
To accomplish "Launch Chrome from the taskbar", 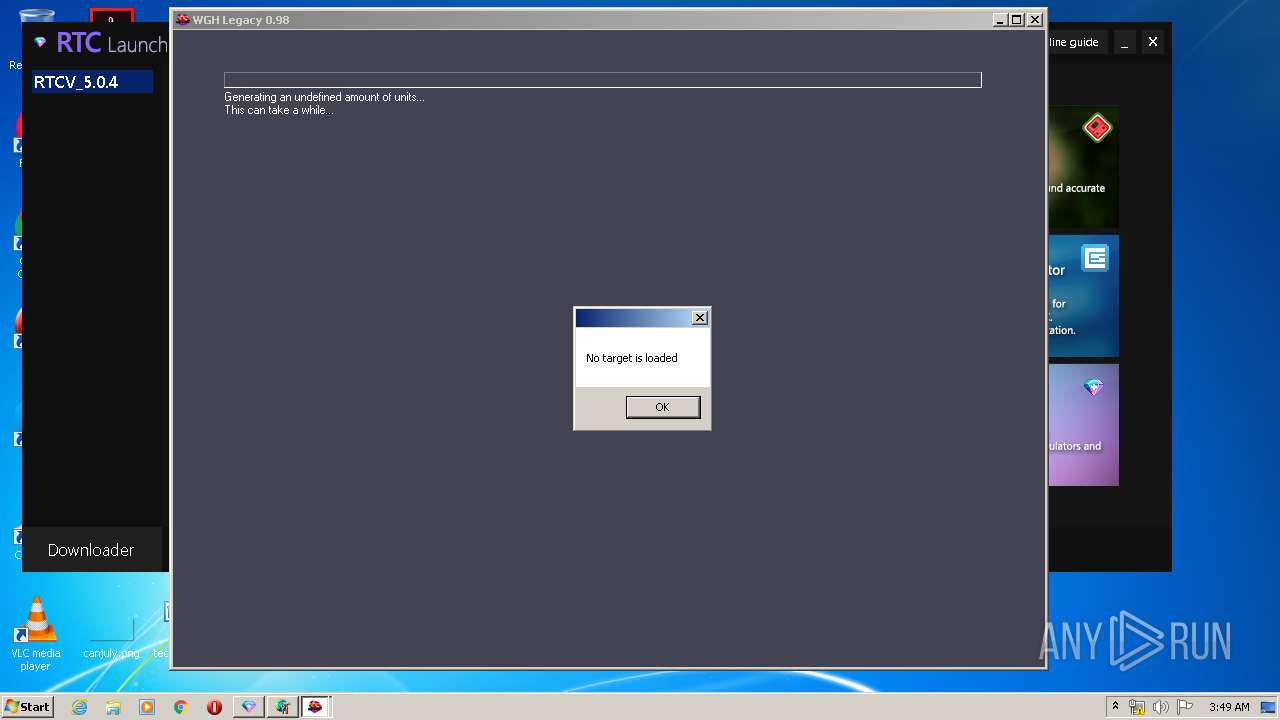I will 181,707.
